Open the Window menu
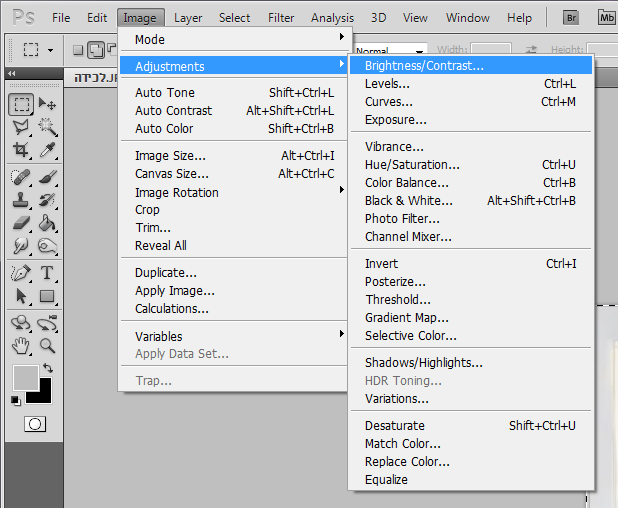The width and height of the screenshot is (618, 508). click(x=468, y=18)
